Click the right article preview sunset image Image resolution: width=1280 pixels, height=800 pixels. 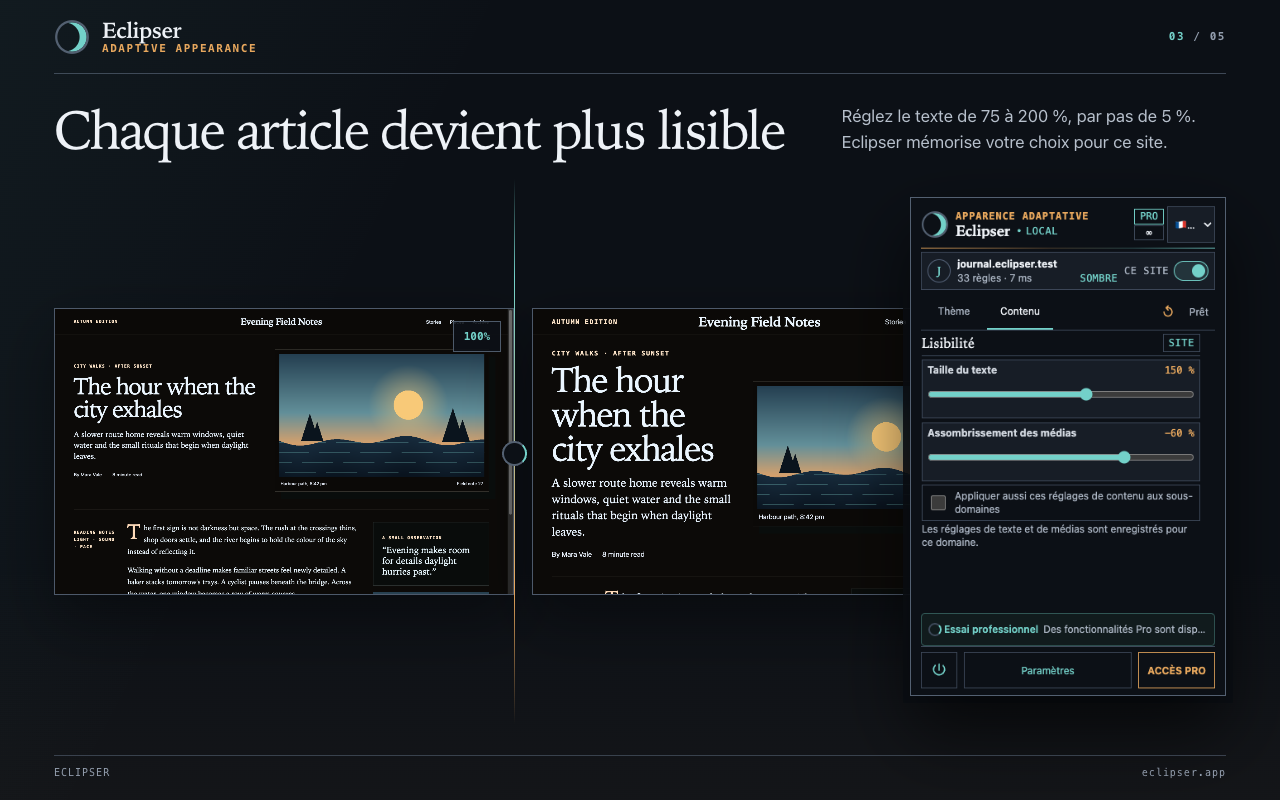pos(830,447)
